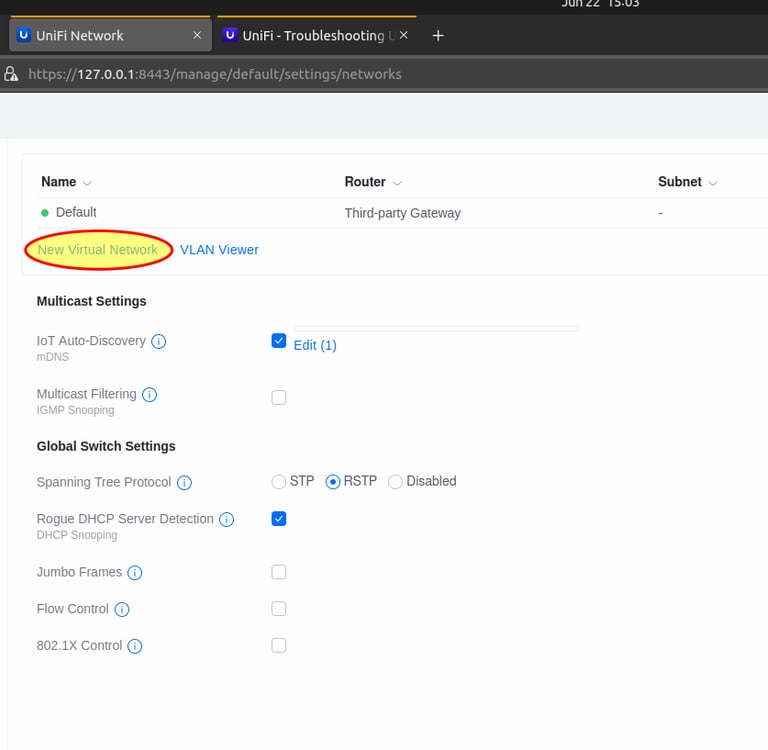Screen dimensions: 768x750
Task: Click the Multicast Settings heading
Action: pyautogui.click(x=92, y=301)
